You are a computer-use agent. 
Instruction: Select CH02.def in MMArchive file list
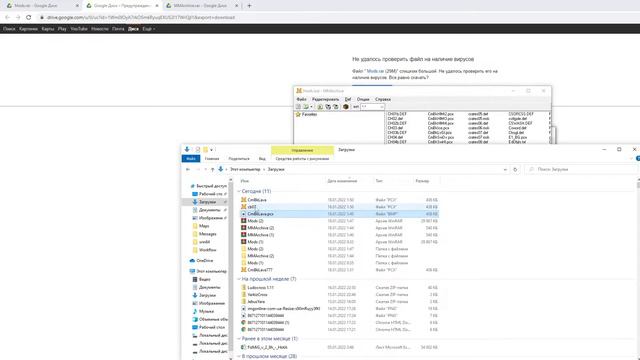[395, 118]
